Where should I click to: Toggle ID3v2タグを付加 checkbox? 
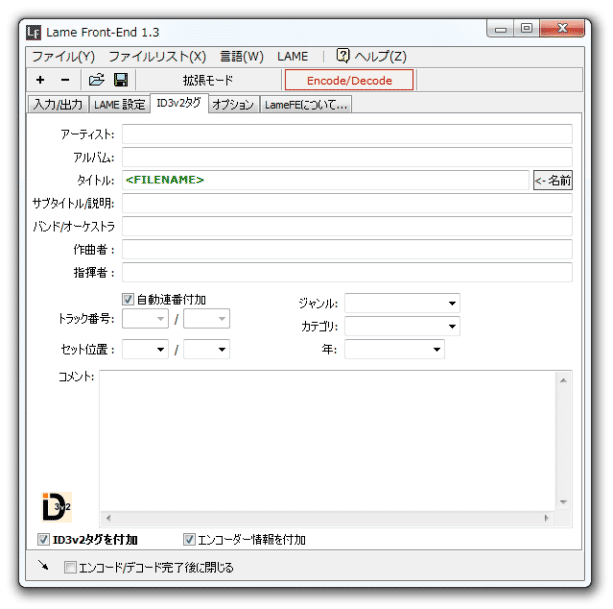coord(43,540)
